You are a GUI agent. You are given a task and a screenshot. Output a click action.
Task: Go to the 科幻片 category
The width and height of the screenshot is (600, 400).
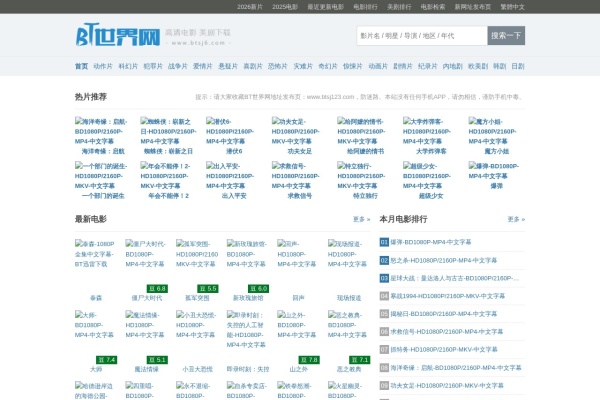128,66
